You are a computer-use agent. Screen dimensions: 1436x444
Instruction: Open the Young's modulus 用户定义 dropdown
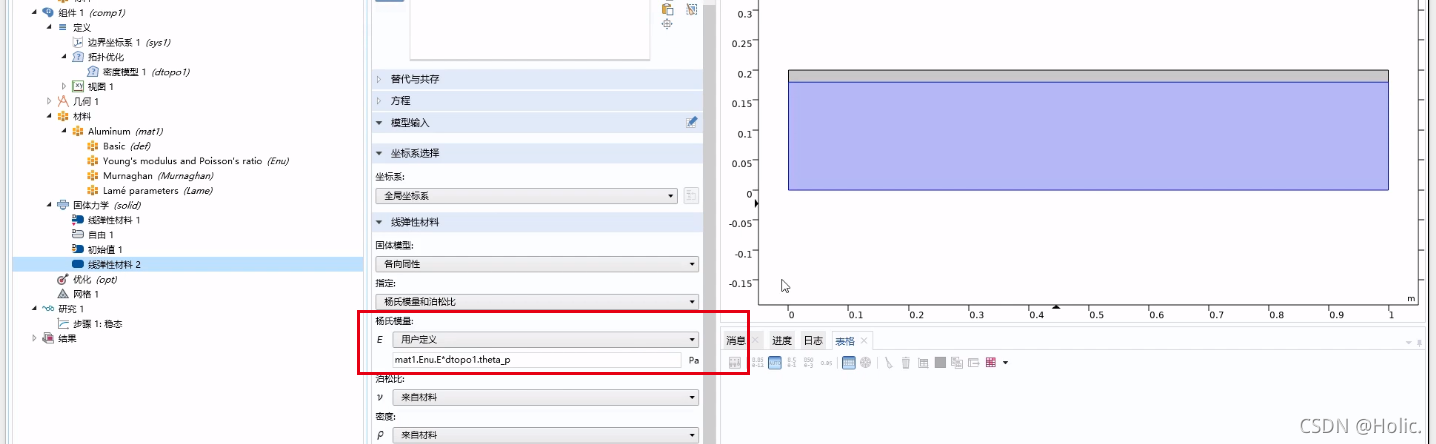tap(544, 339)
